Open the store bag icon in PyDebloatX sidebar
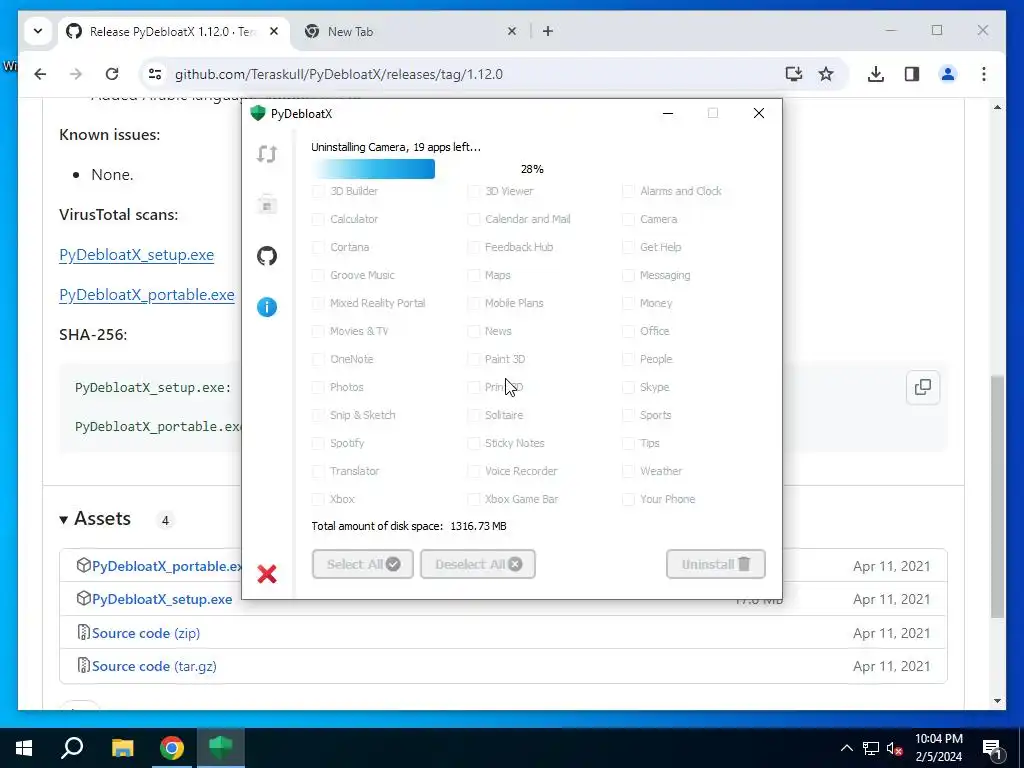This screenshot has width=1024, height=768. point(266,204)
